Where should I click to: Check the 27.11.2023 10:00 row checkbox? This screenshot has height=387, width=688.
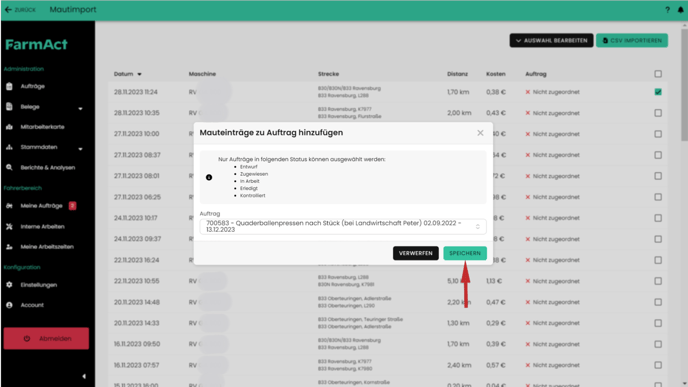[x=658, y=134]
